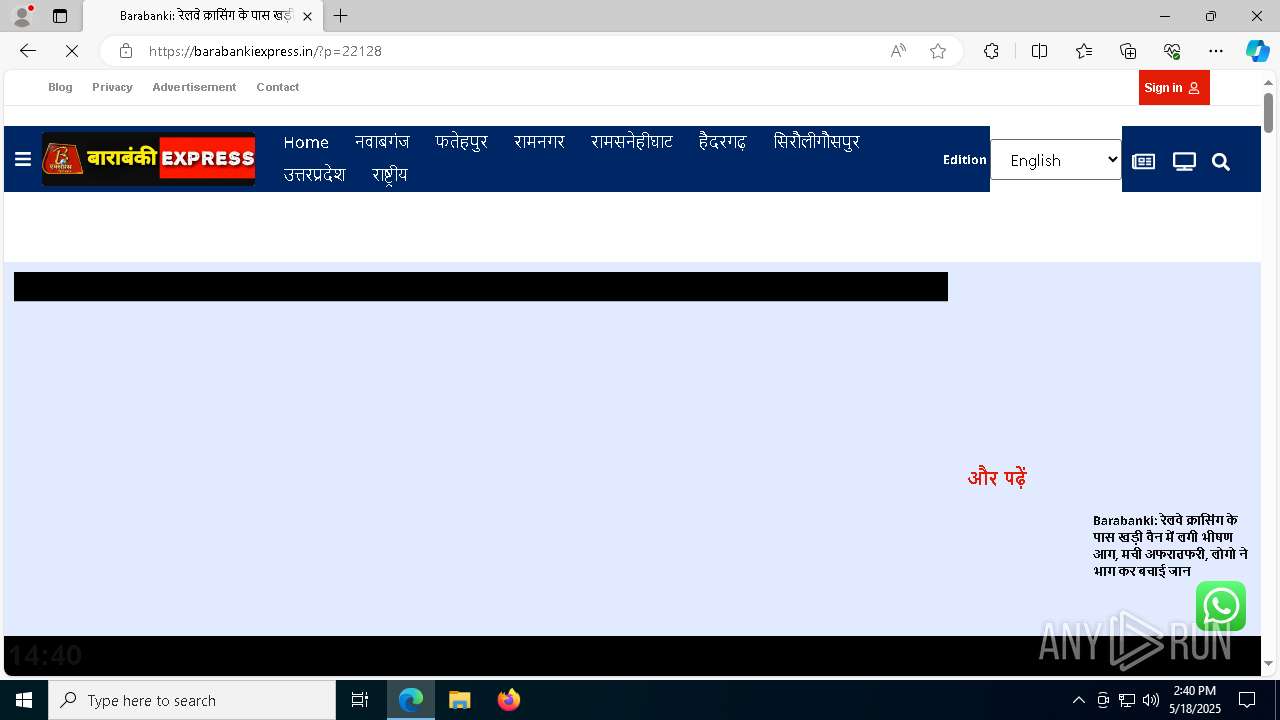Go to Home in the navigation
The height and width of the screenshot is (720, 1280).
click(306, 142)
